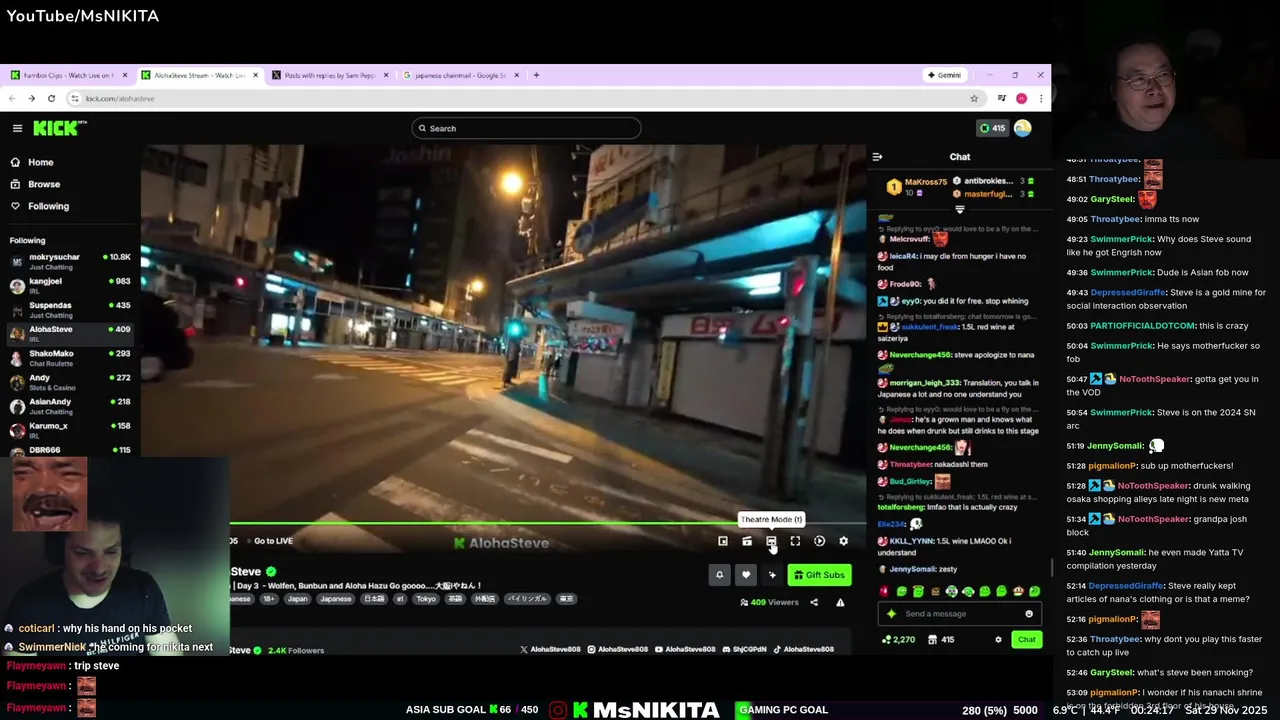Close the AlohaSteve Stream tab

[x=256, y=75]
